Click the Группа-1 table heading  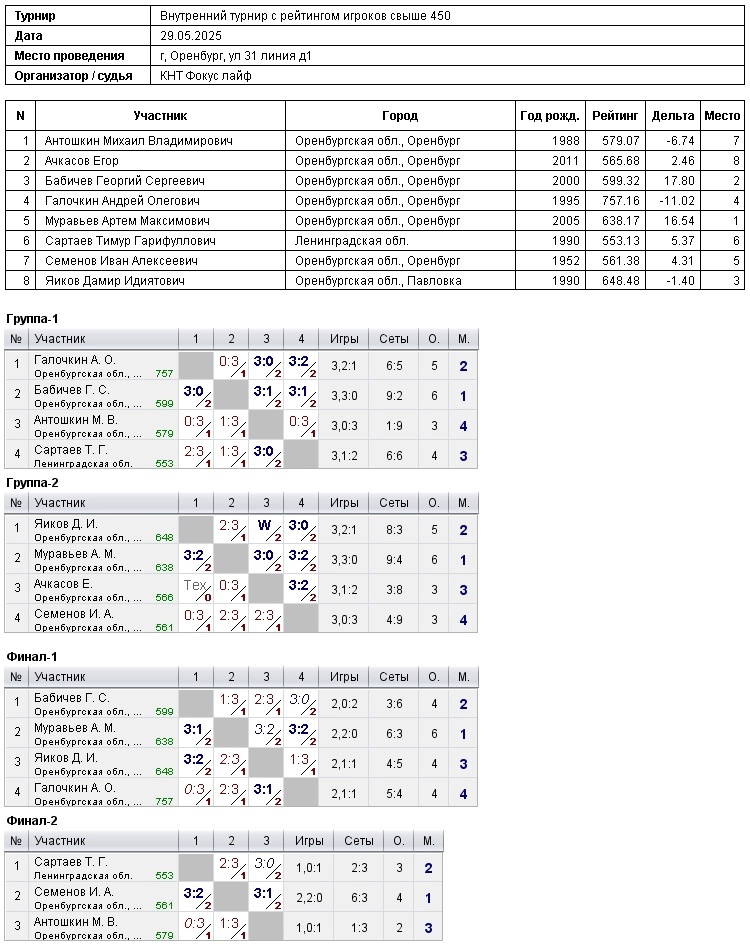pyautogui.click(x=32, y=318)
